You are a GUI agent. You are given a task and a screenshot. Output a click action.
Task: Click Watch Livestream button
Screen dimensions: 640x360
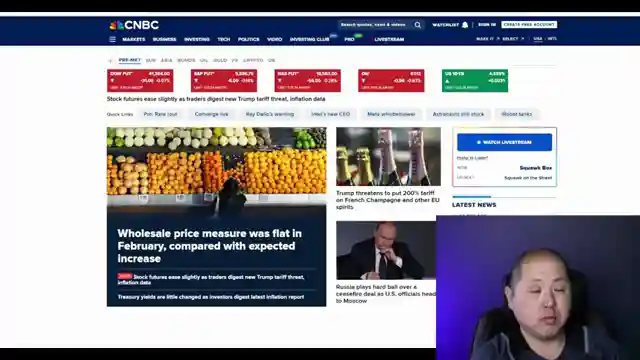tap(504, 142)
